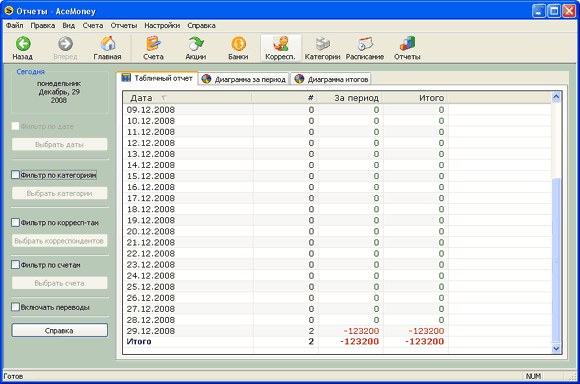
Task: Sort by the Дата column header arrow
Action: (164, 98)
